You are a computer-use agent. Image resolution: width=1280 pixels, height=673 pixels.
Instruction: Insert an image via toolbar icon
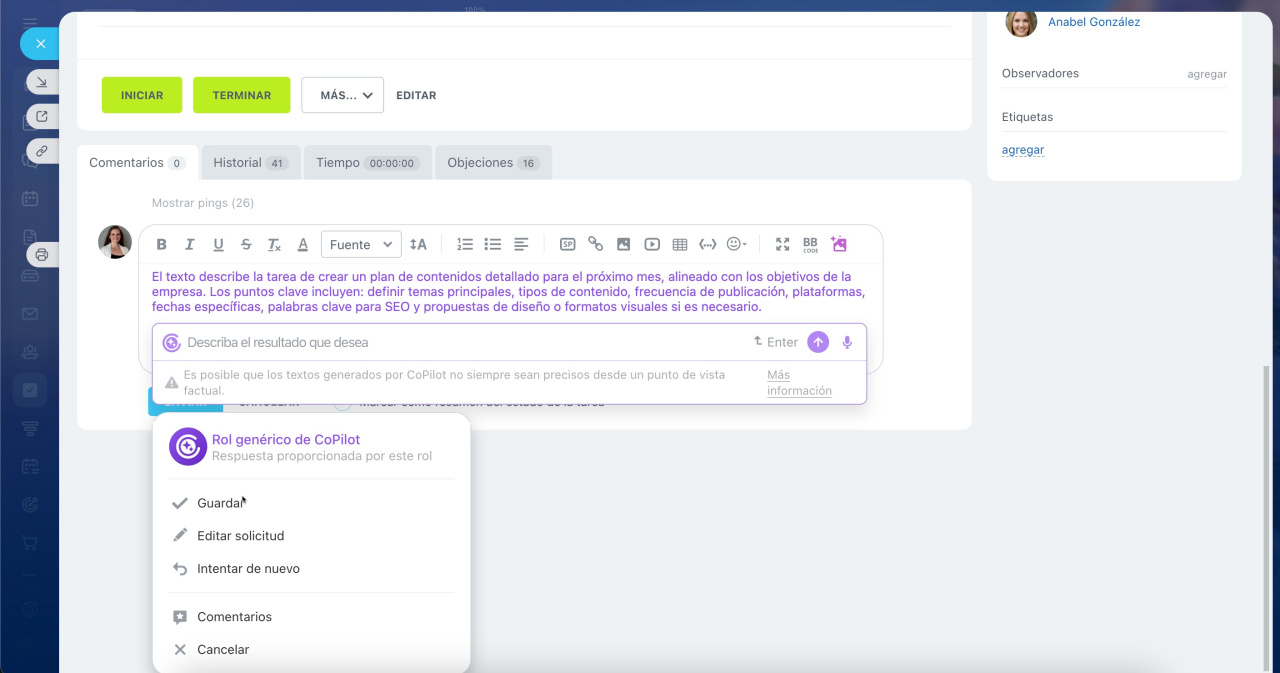tap(623, 245)
